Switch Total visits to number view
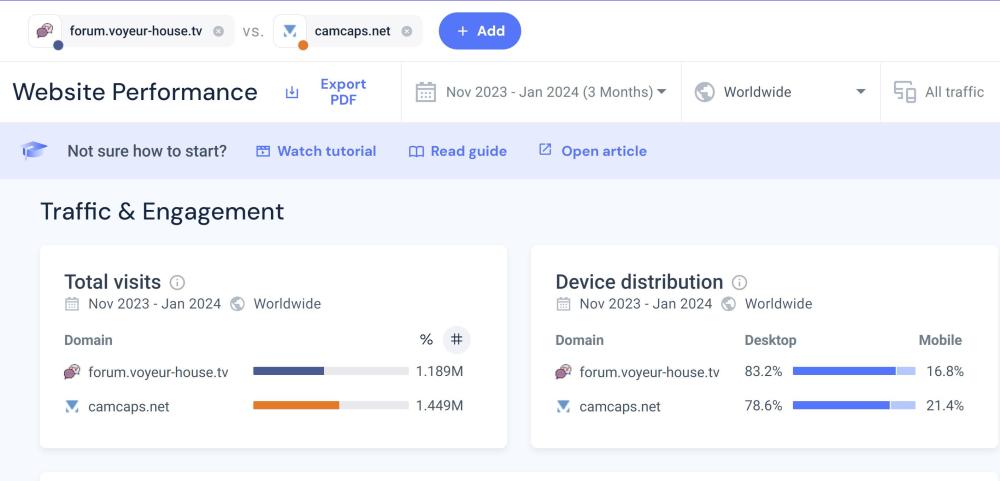Image resolution: width=1000 pixels, height=481 pixels. (456, 340)
